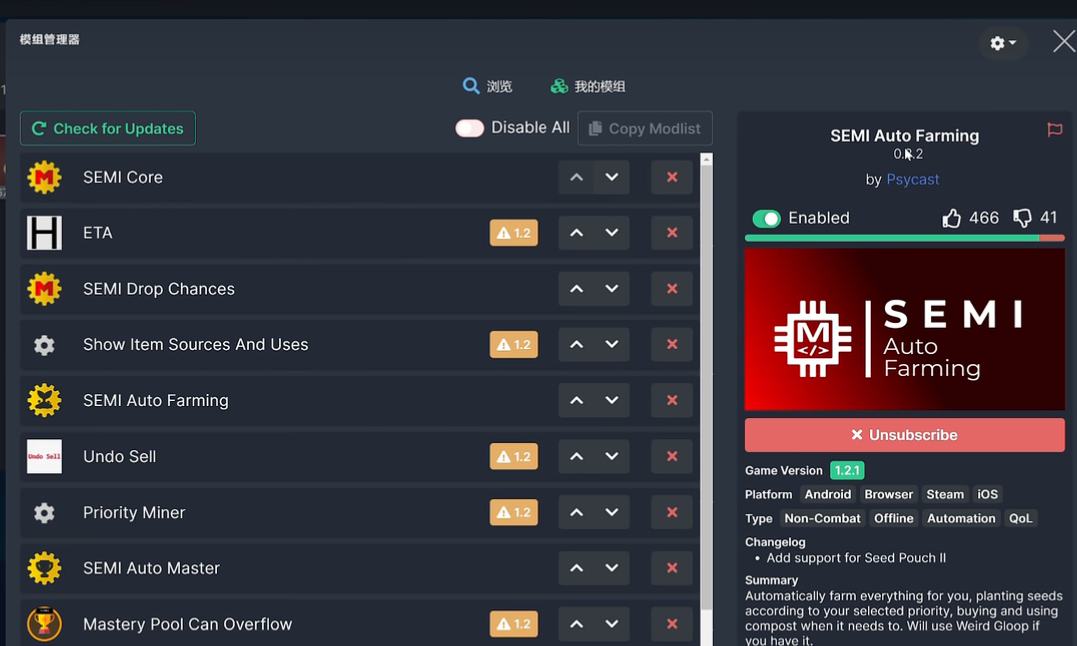Remove SEMI Auto Farming from list

pos(672,400)
